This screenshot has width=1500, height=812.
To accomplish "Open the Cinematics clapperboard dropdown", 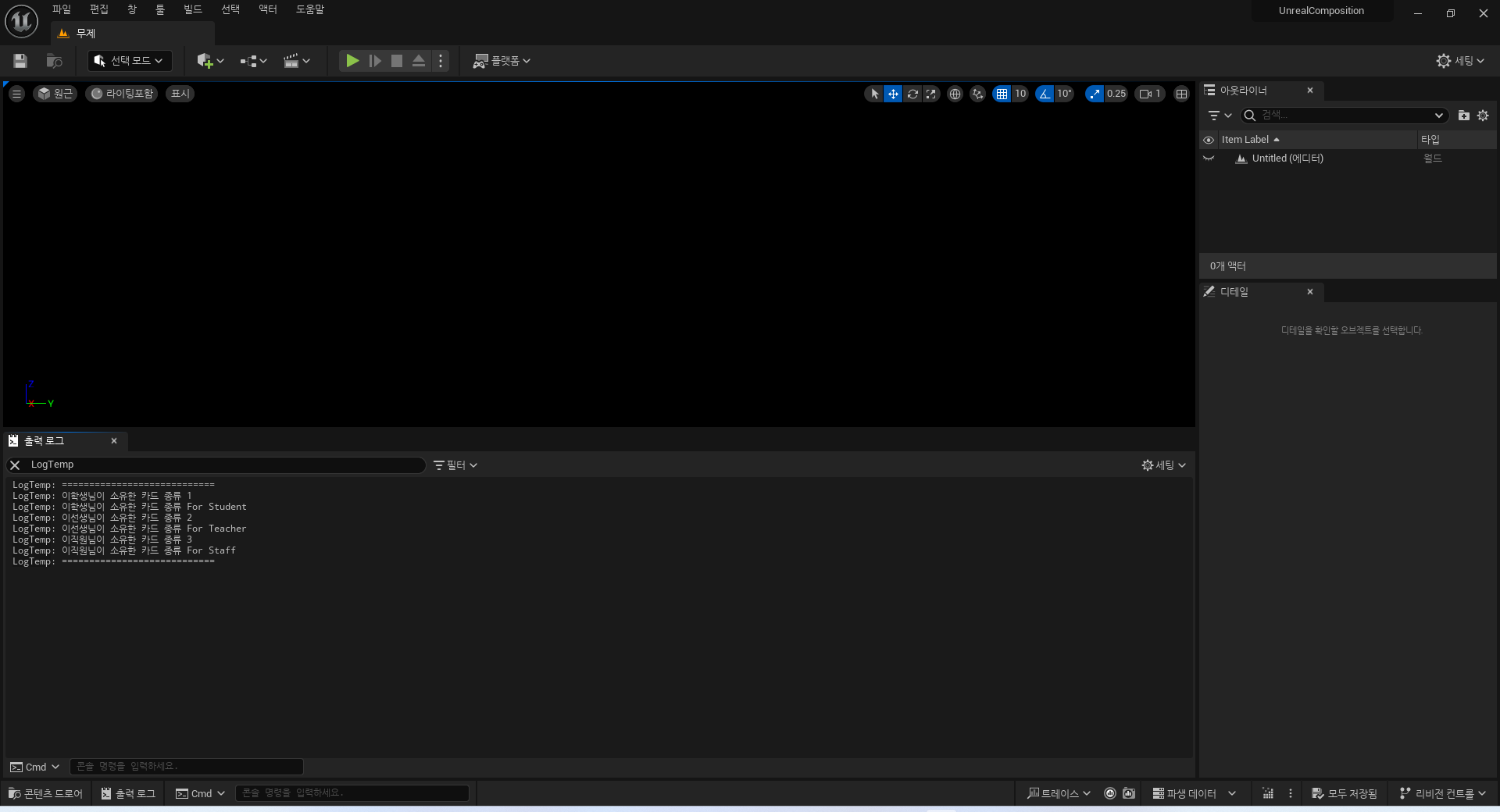I will pyautogui.click(x=297, y=61).
